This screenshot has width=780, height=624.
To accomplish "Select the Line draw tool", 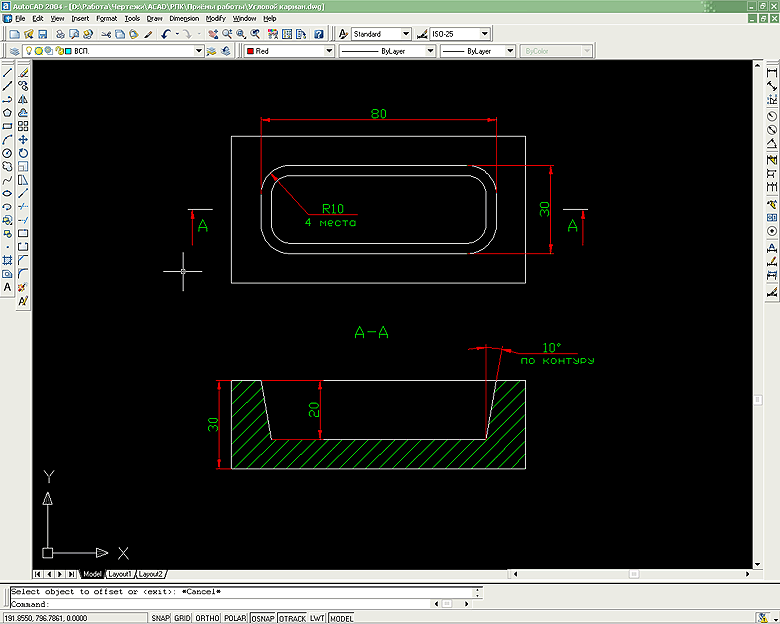I will (7, 73).
